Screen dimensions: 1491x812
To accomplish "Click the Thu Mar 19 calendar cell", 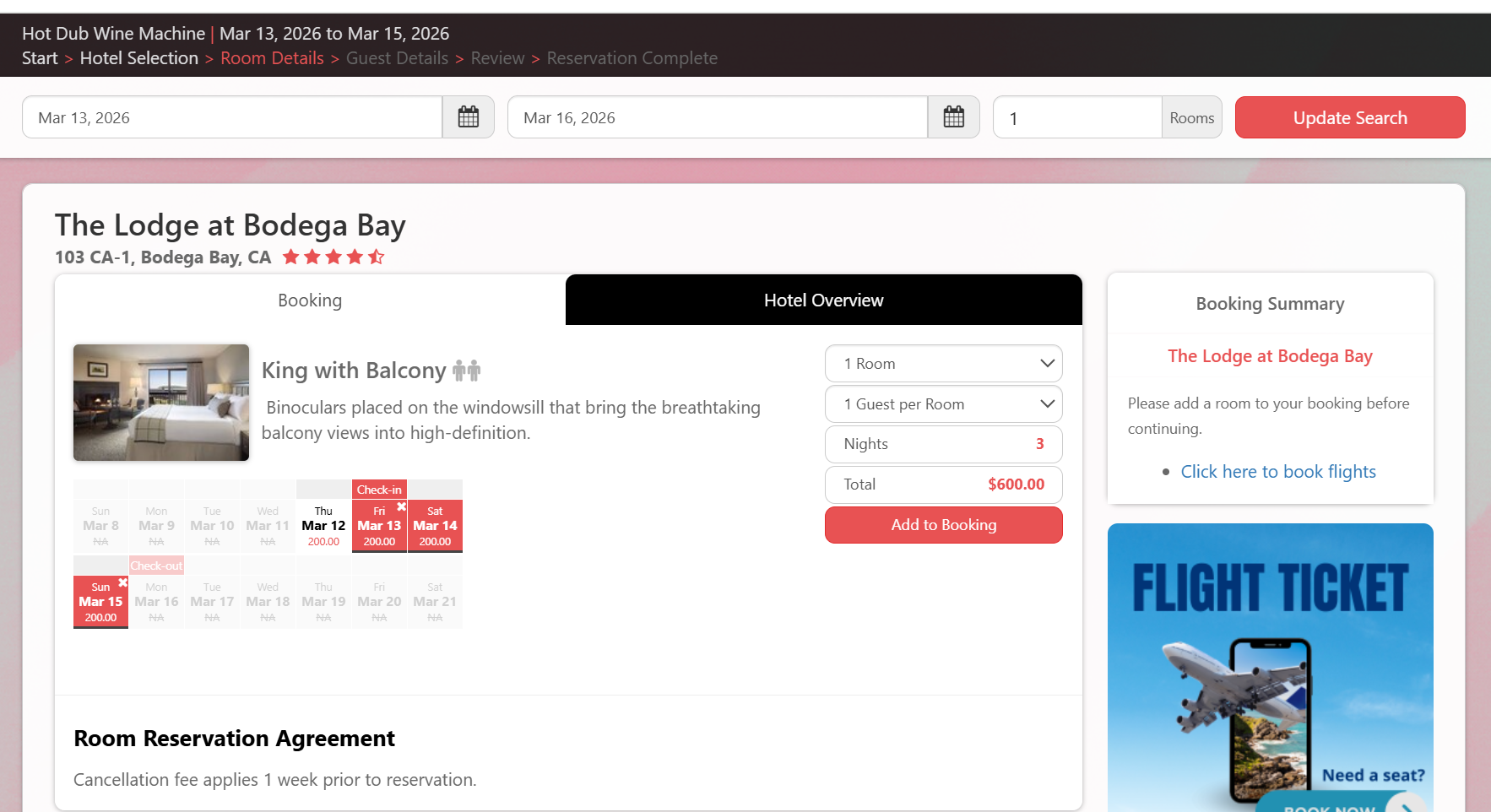I will pos(323,602).
